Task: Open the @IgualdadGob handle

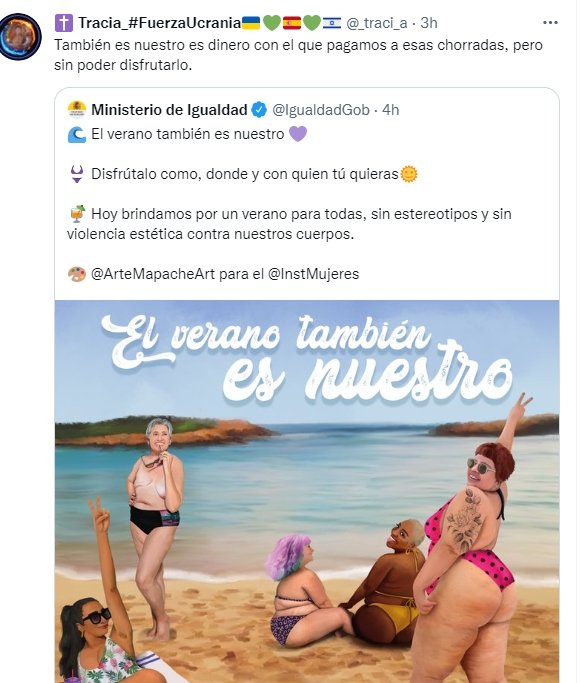Action: [321, 110]
